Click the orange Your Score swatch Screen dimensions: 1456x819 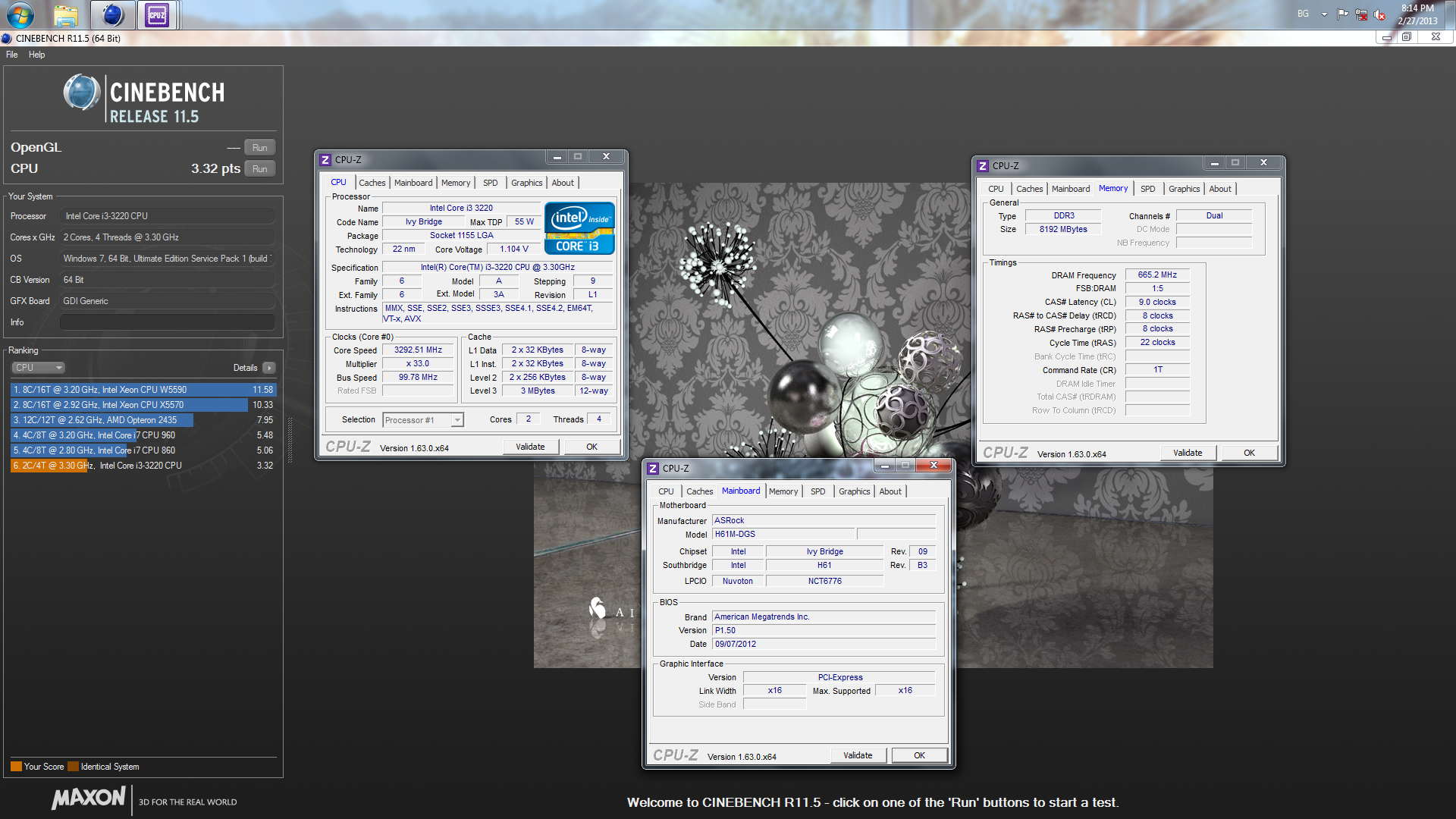pos(16,767)
